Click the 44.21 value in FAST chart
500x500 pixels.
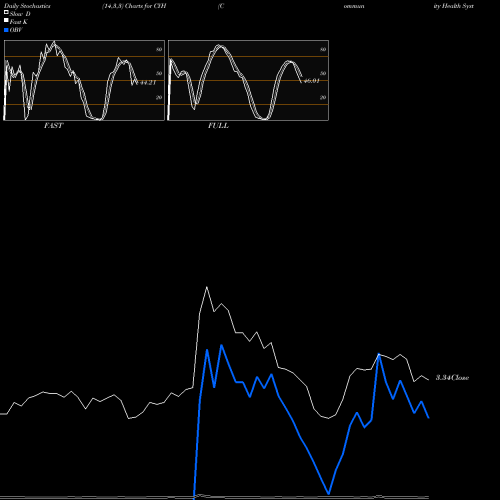pos(148,83)
